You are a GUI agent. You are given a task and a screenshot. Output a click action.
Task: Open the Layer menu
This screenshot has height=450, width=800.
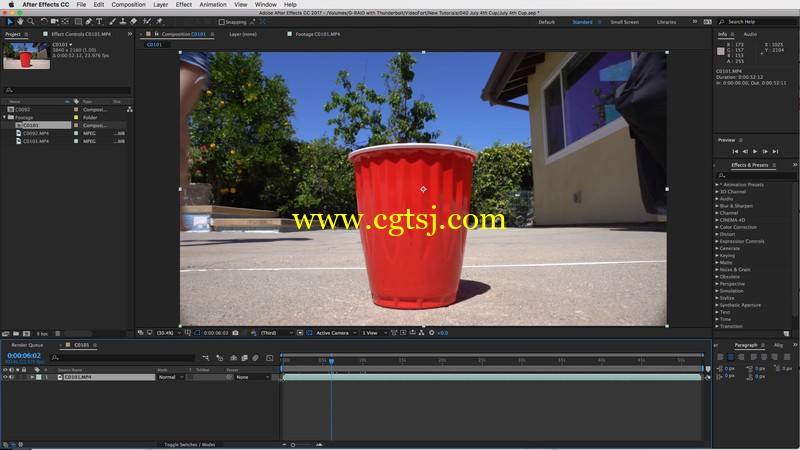click(161, 5)
